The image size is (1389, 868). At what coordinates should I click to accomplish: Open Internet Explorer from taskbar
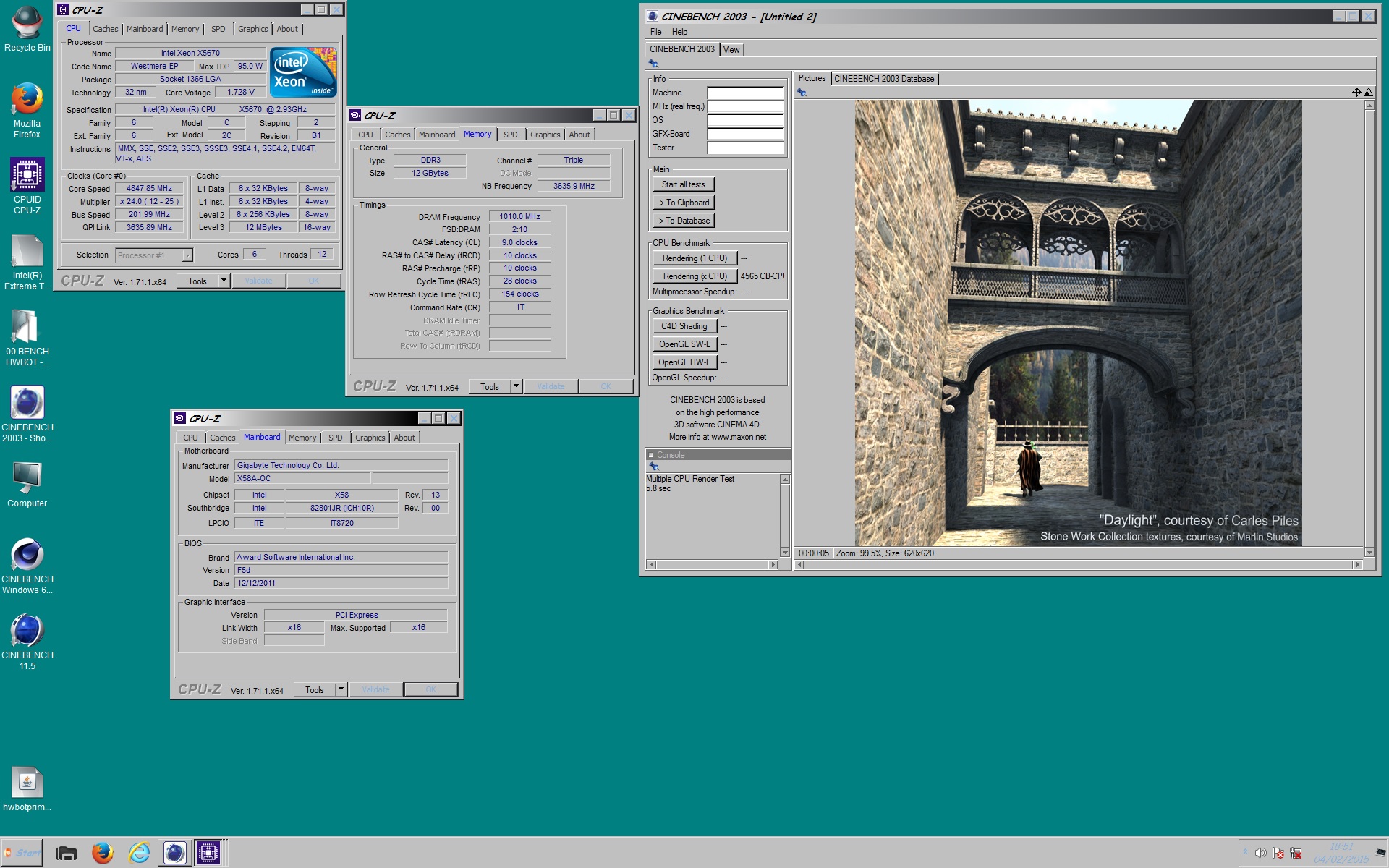click(139, 853)
